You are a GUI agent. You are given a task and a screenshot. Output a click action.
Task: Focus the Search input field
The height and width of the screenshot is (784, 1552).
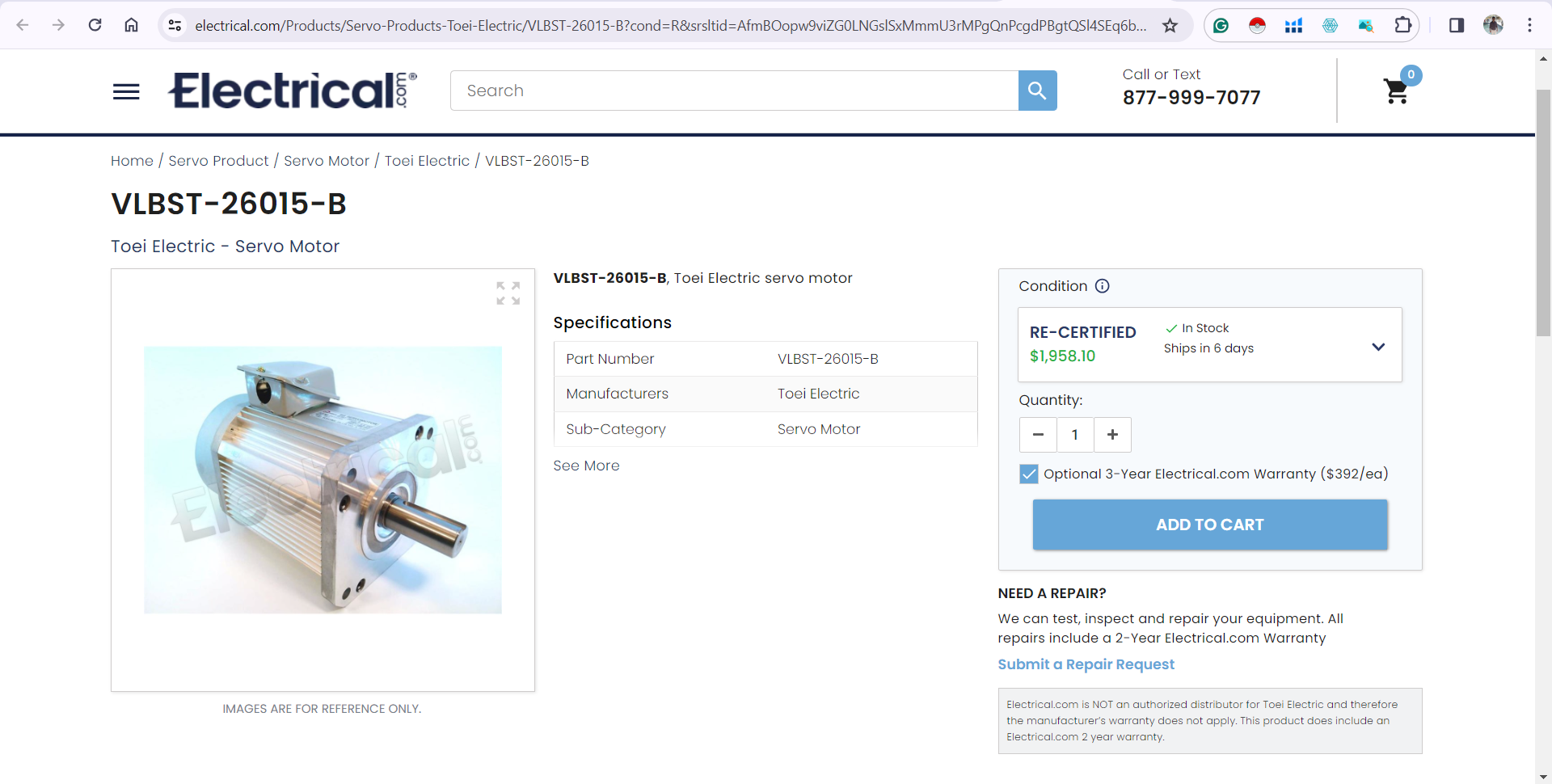[x=734, y=91]
